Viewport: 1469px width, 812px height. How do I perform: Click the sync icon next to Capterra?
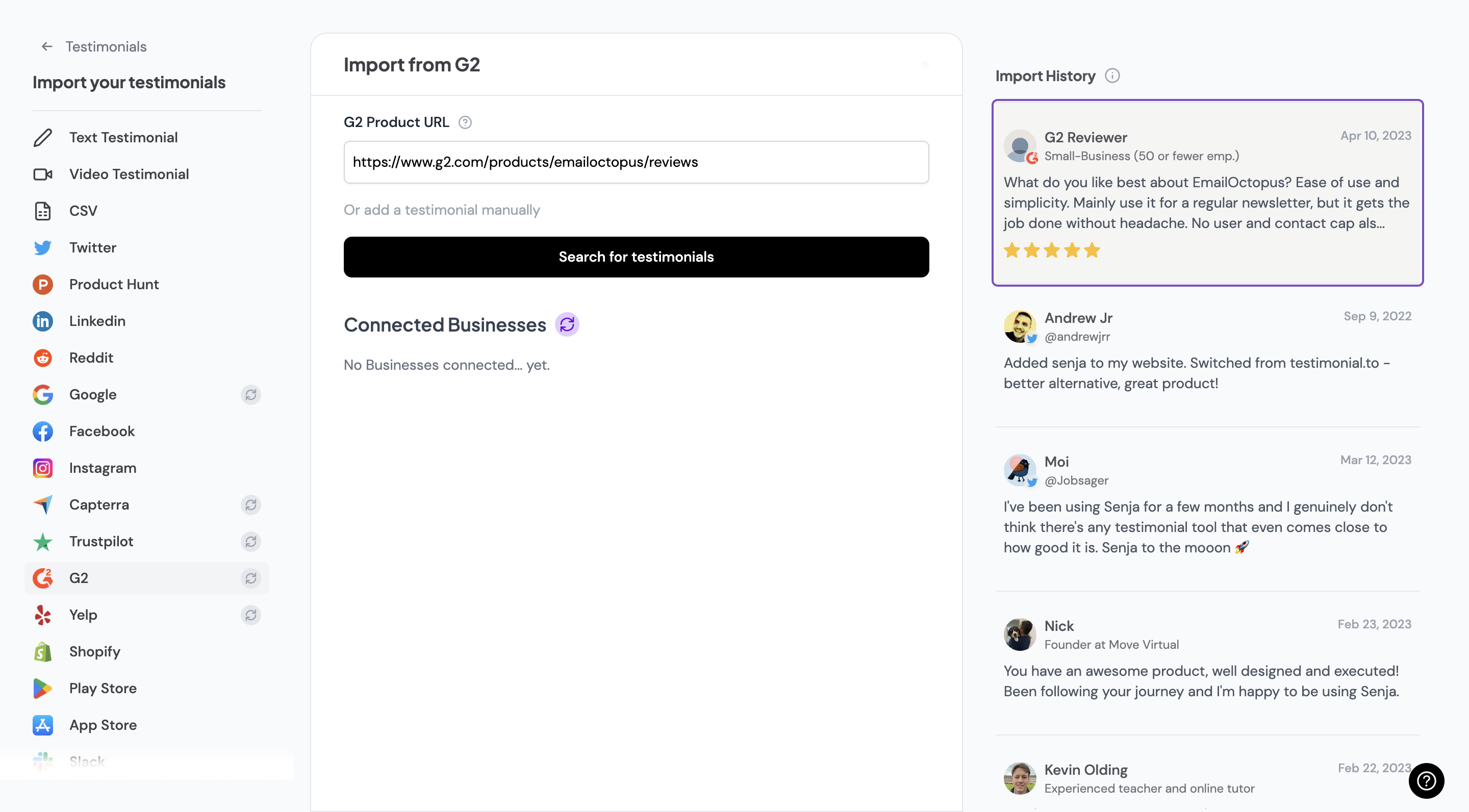pyautogui.click(x=250, y=504)
